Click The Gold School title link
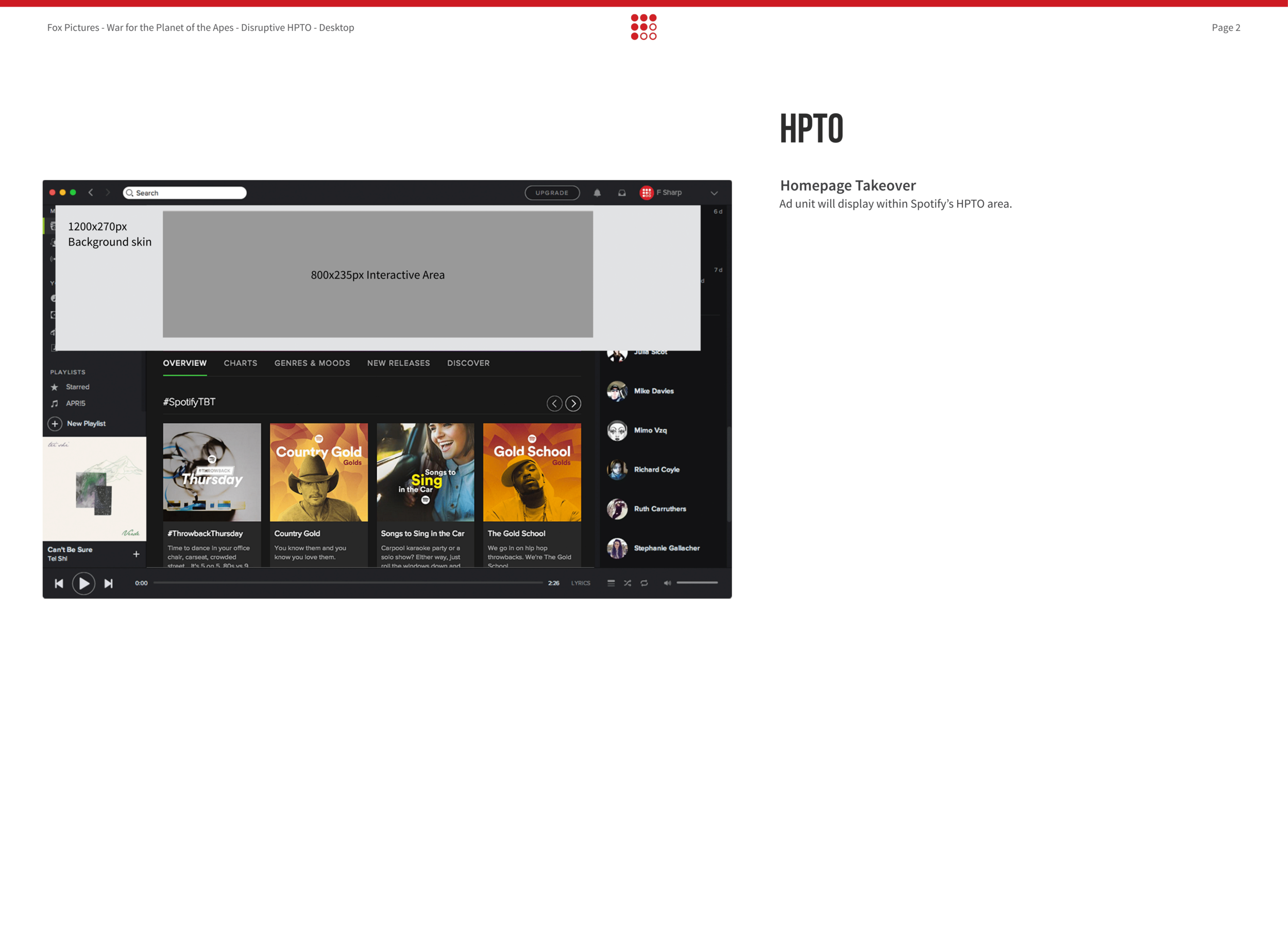 516,534
